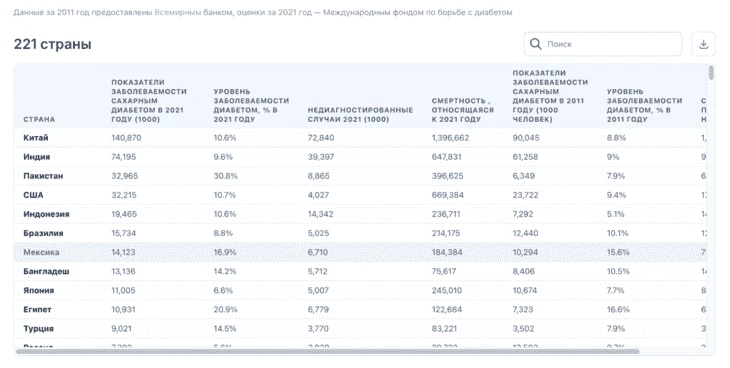Sort by Уровень заболеваемости % 2021 header
This screenshot has height=368, width=730.
click(x=251, y=105)
